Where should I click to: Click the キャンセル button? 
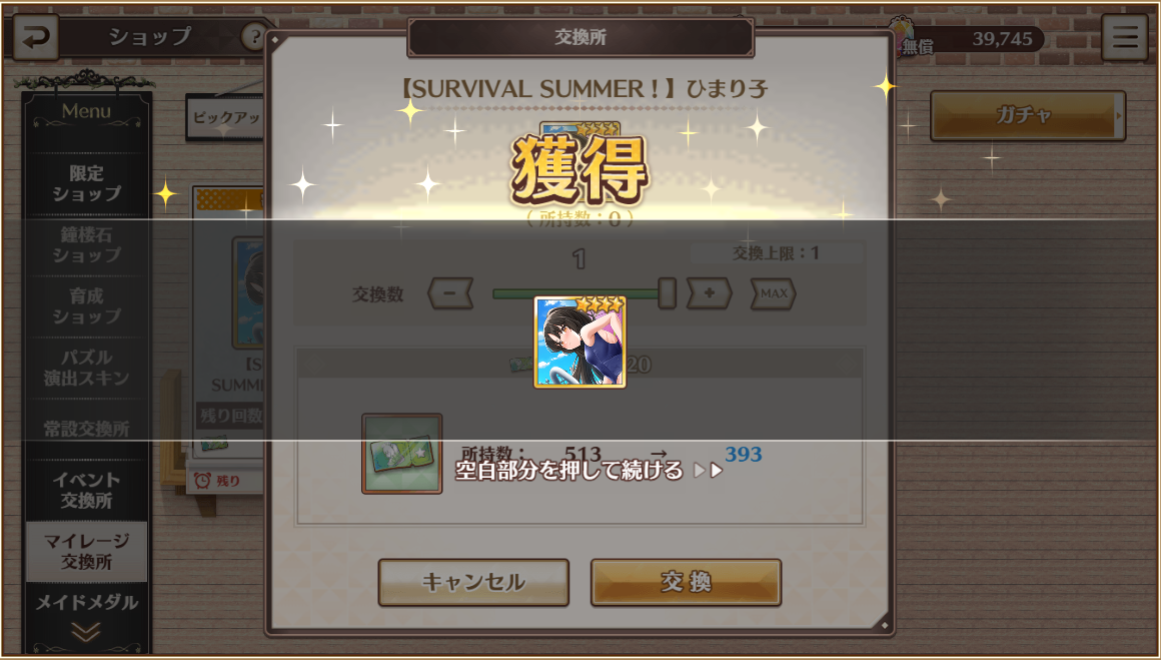(x=474, y=582)
